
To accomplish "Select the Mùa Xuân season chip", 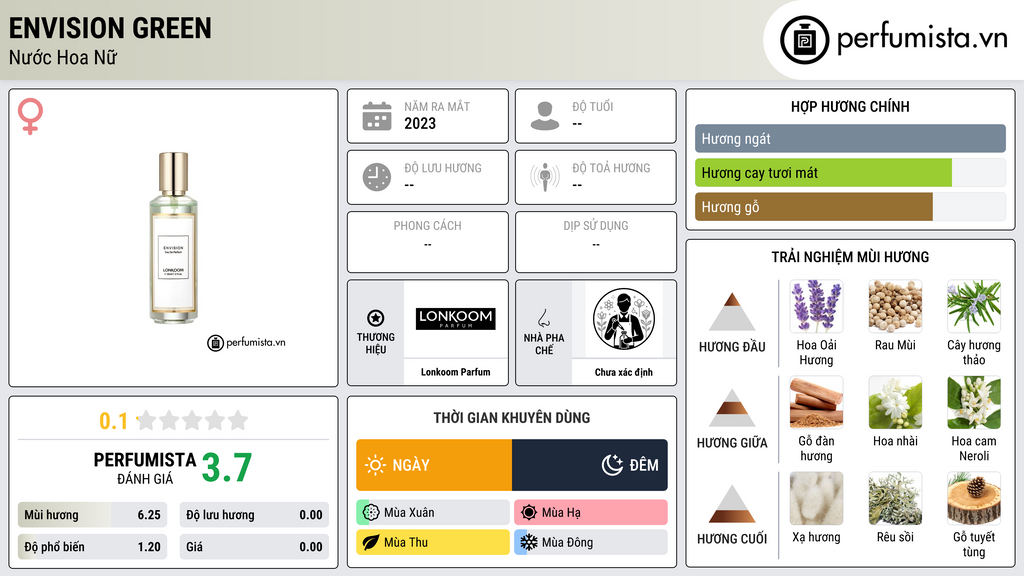I will pyautogui.click(x=433, y=513).
